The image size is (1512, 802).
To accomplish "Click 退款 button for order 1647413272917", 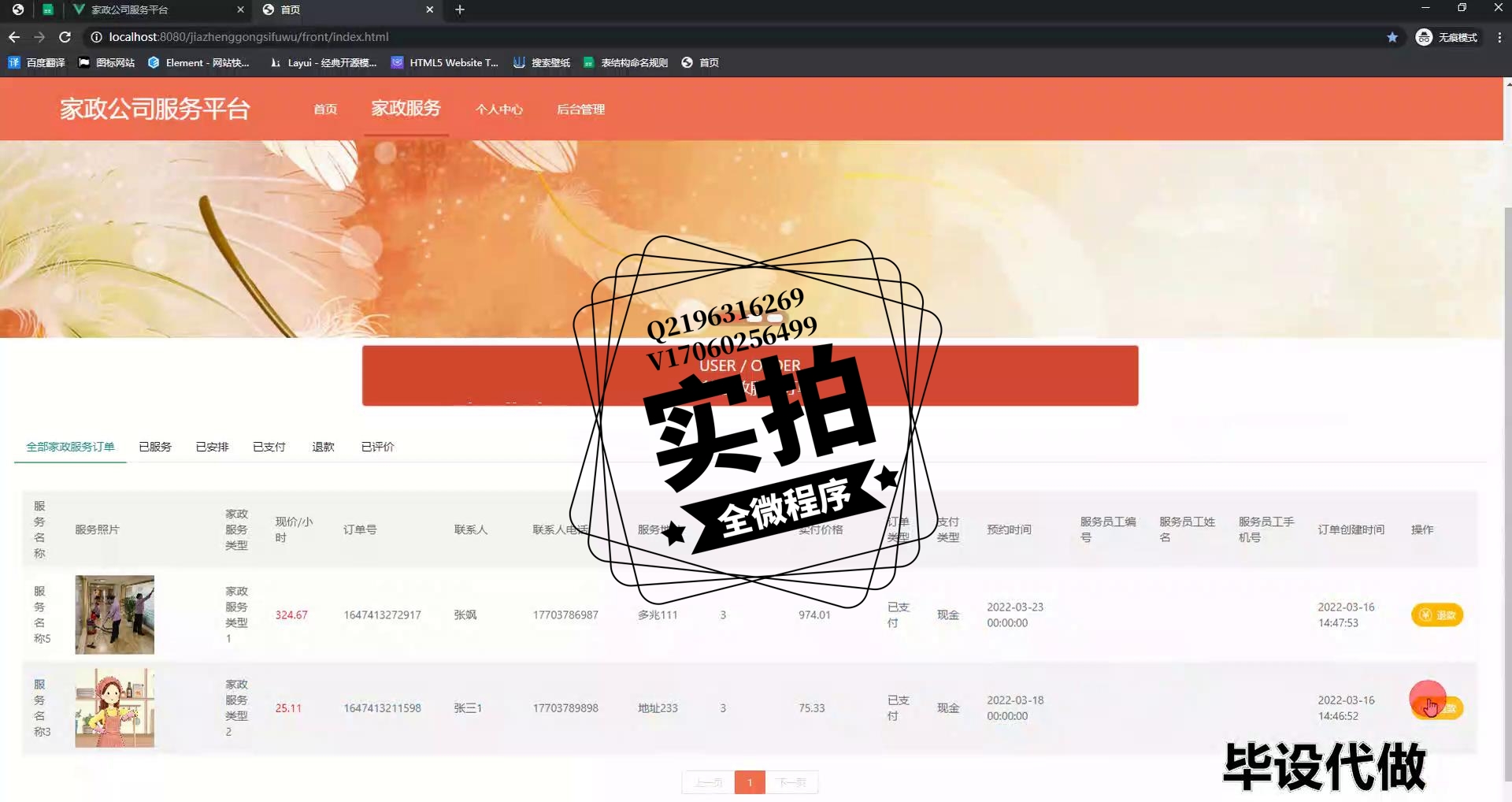I will (x=1437, y=614).
